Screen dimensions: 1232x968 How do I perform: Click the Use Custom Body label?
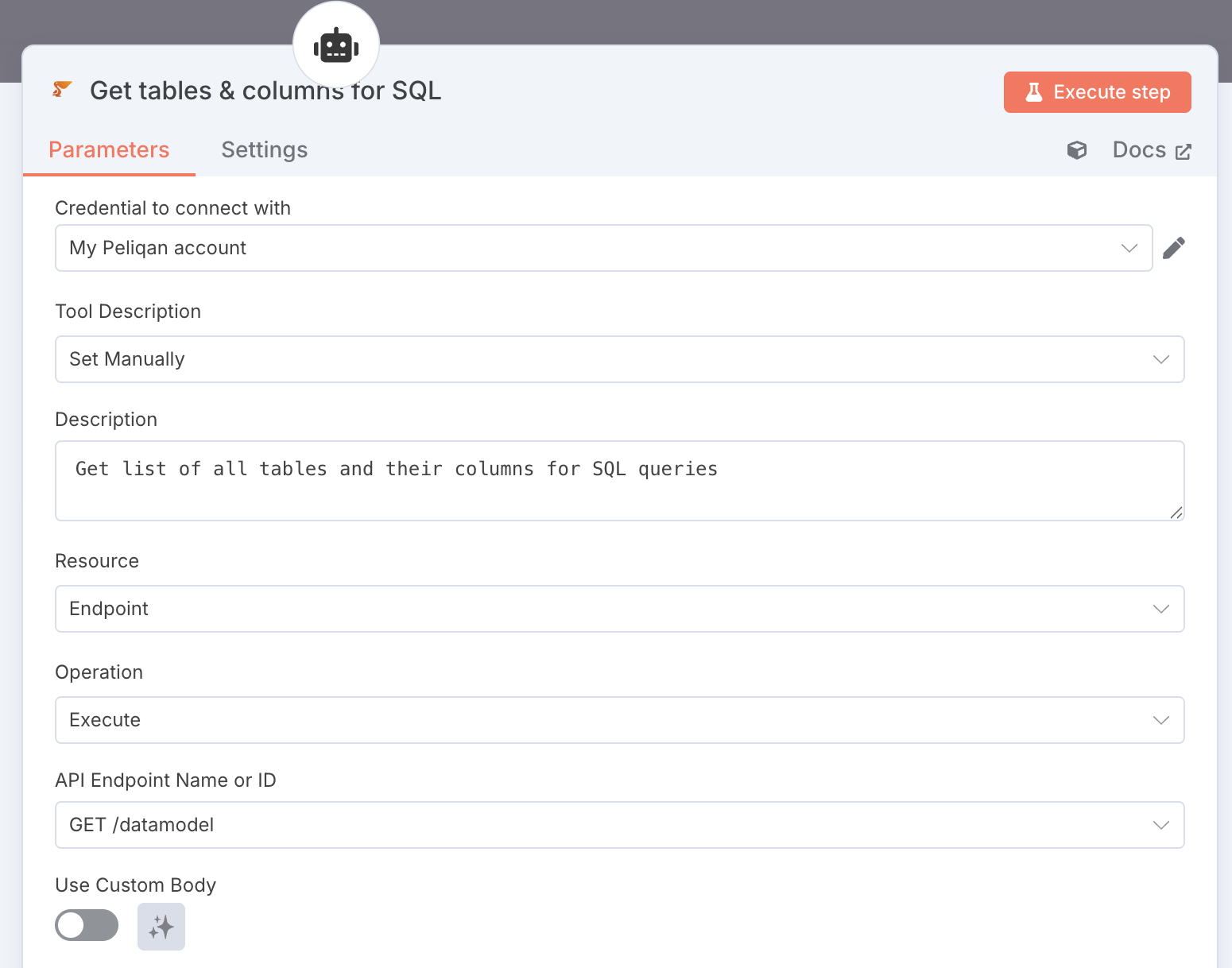coord(136,885)
